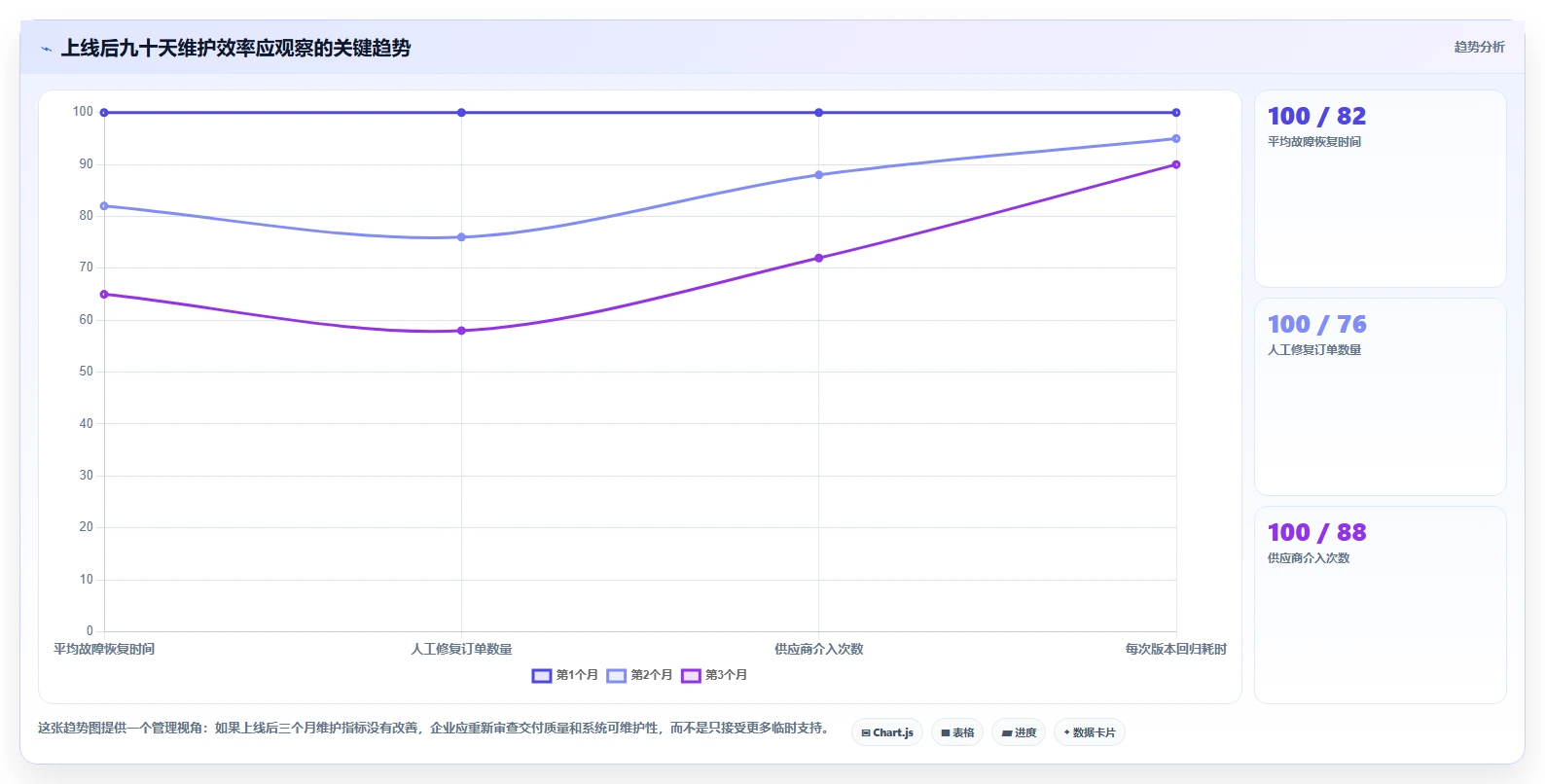Select the title 上线后九十天维护效率应观察的关键趋势
The width and height of the screenshot is (1545, 784).
coord(235,48)
